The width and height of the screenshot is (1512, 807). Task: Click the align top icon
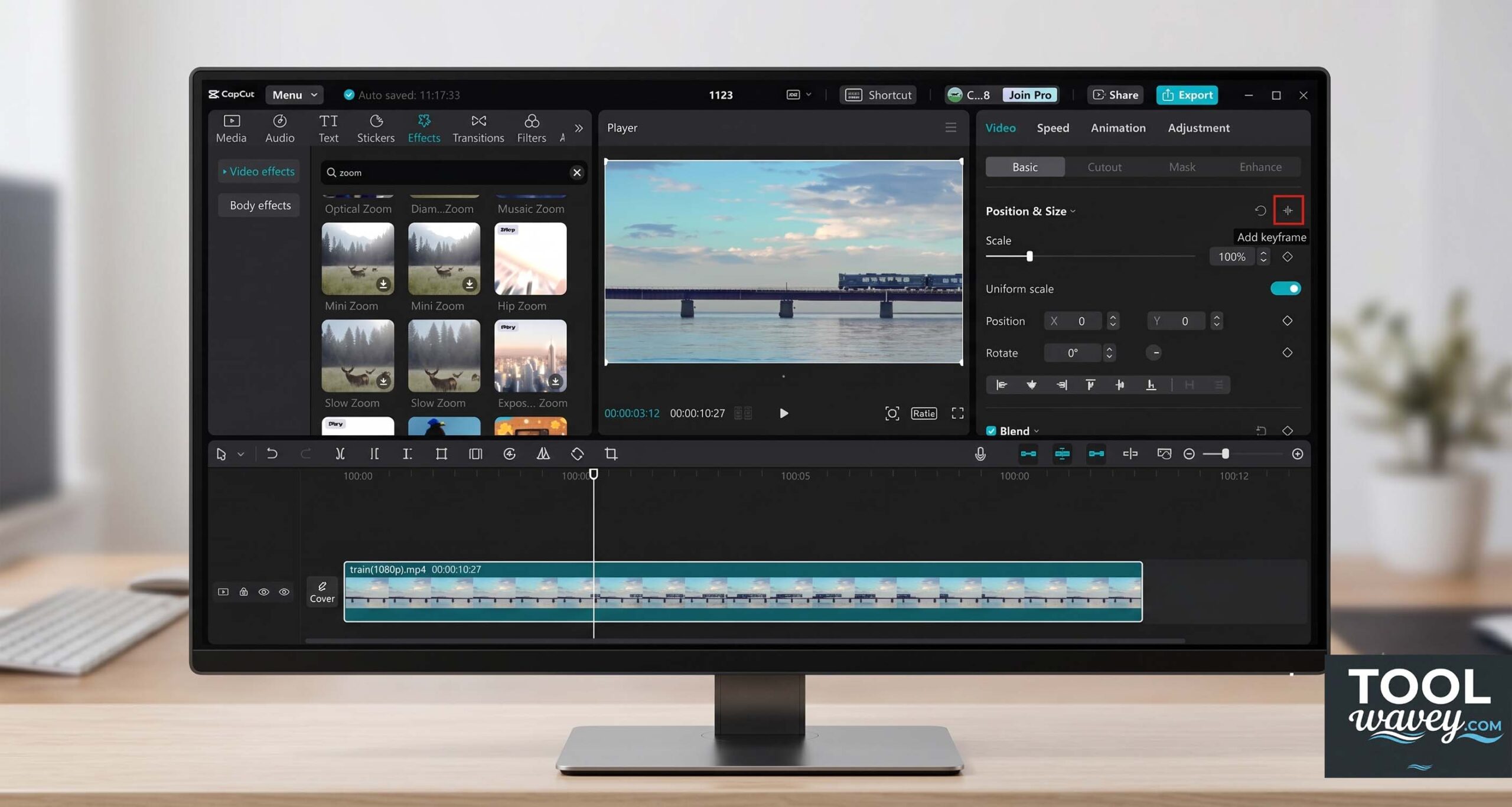click(1090, 385)
